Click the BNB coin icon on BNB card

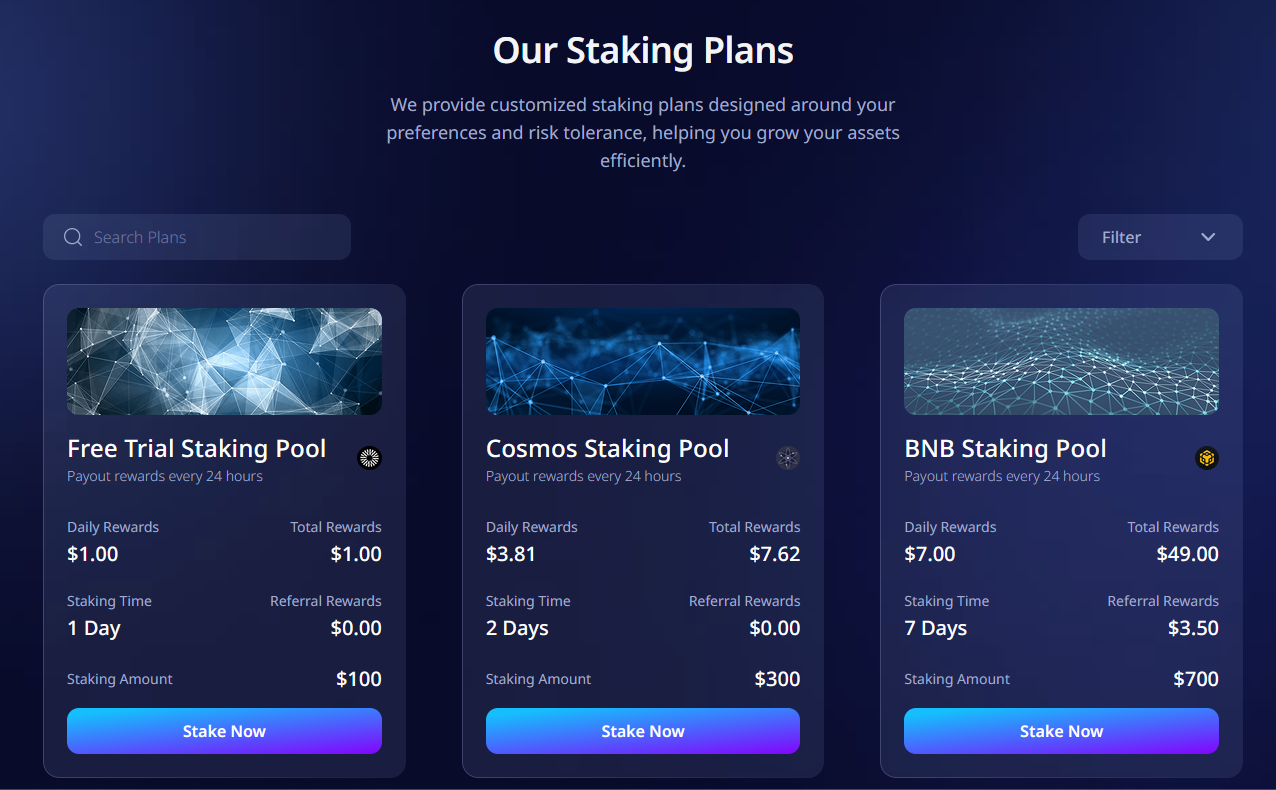tap(1206, 458)
